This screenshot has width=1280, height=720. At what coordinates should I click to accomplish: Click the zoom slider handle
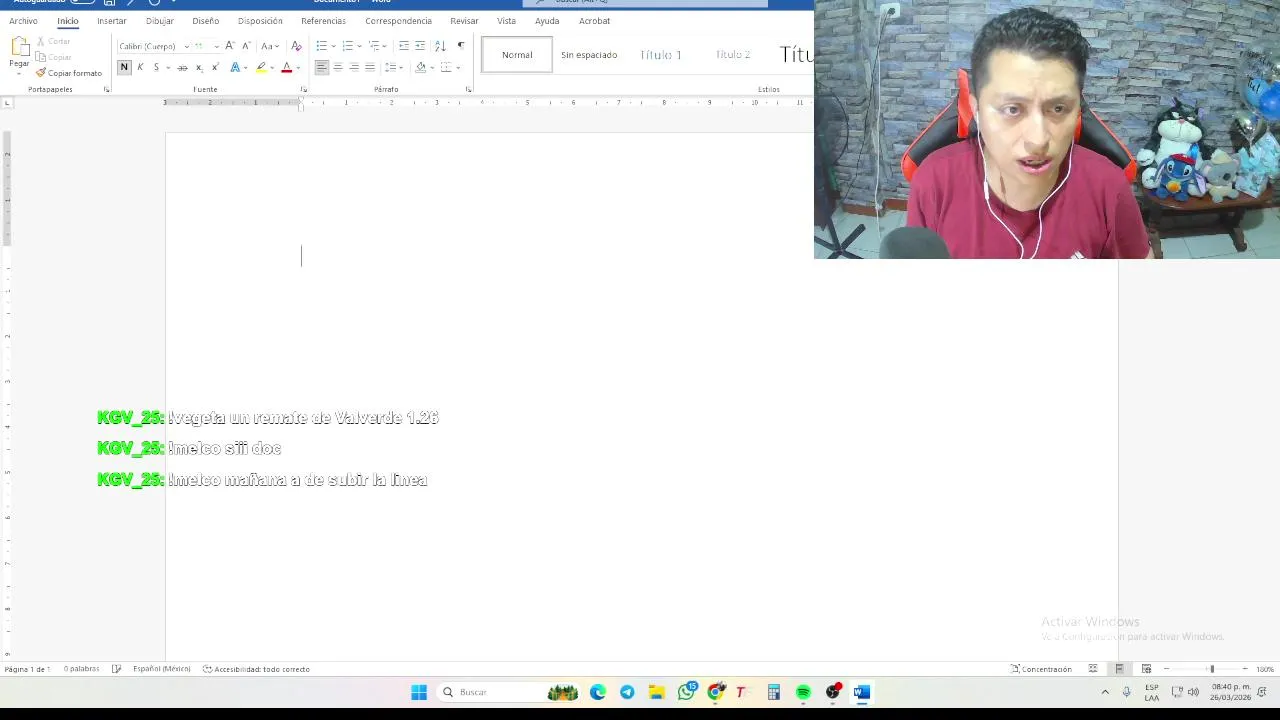1212,669
